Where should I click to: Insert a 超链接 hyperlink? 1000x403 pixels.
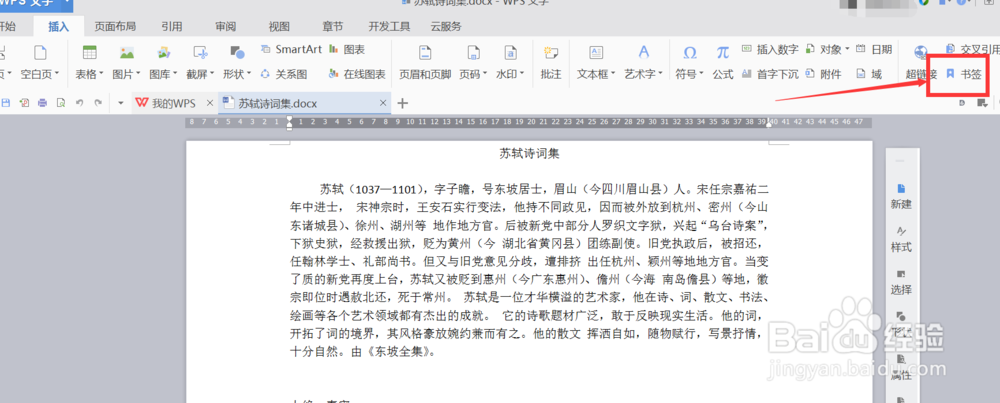(920, 62)
